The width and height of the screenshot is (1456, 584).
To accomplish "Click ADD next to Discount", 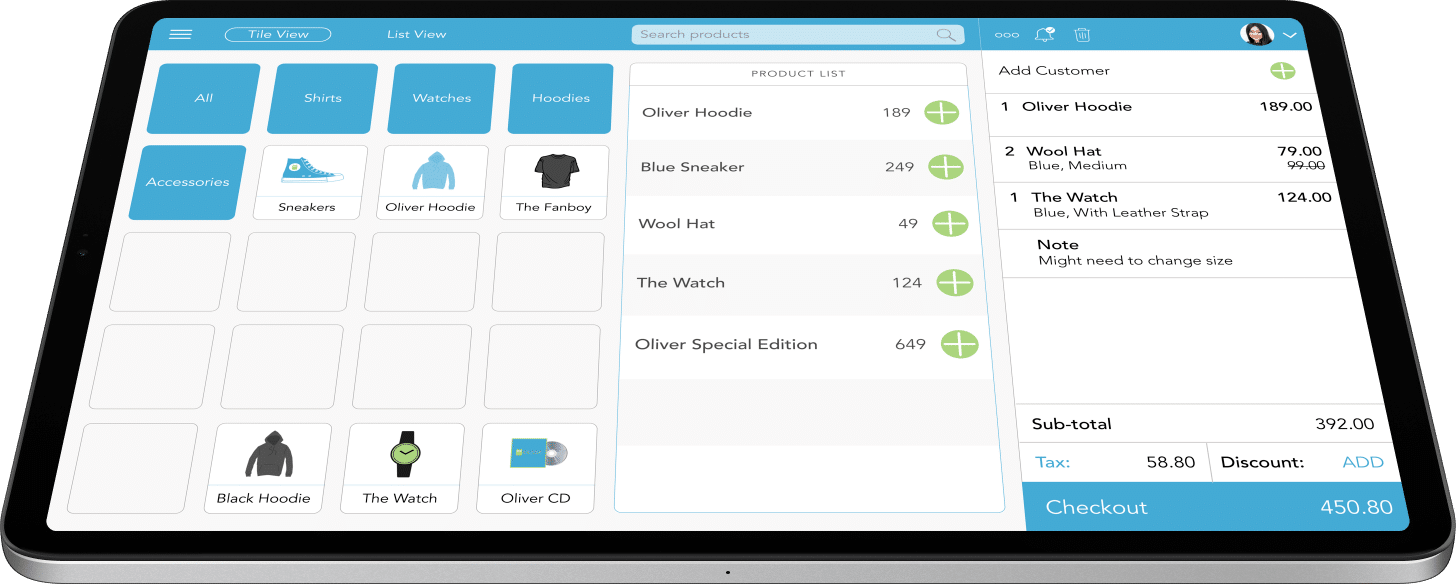I will tap(1362, 462).
